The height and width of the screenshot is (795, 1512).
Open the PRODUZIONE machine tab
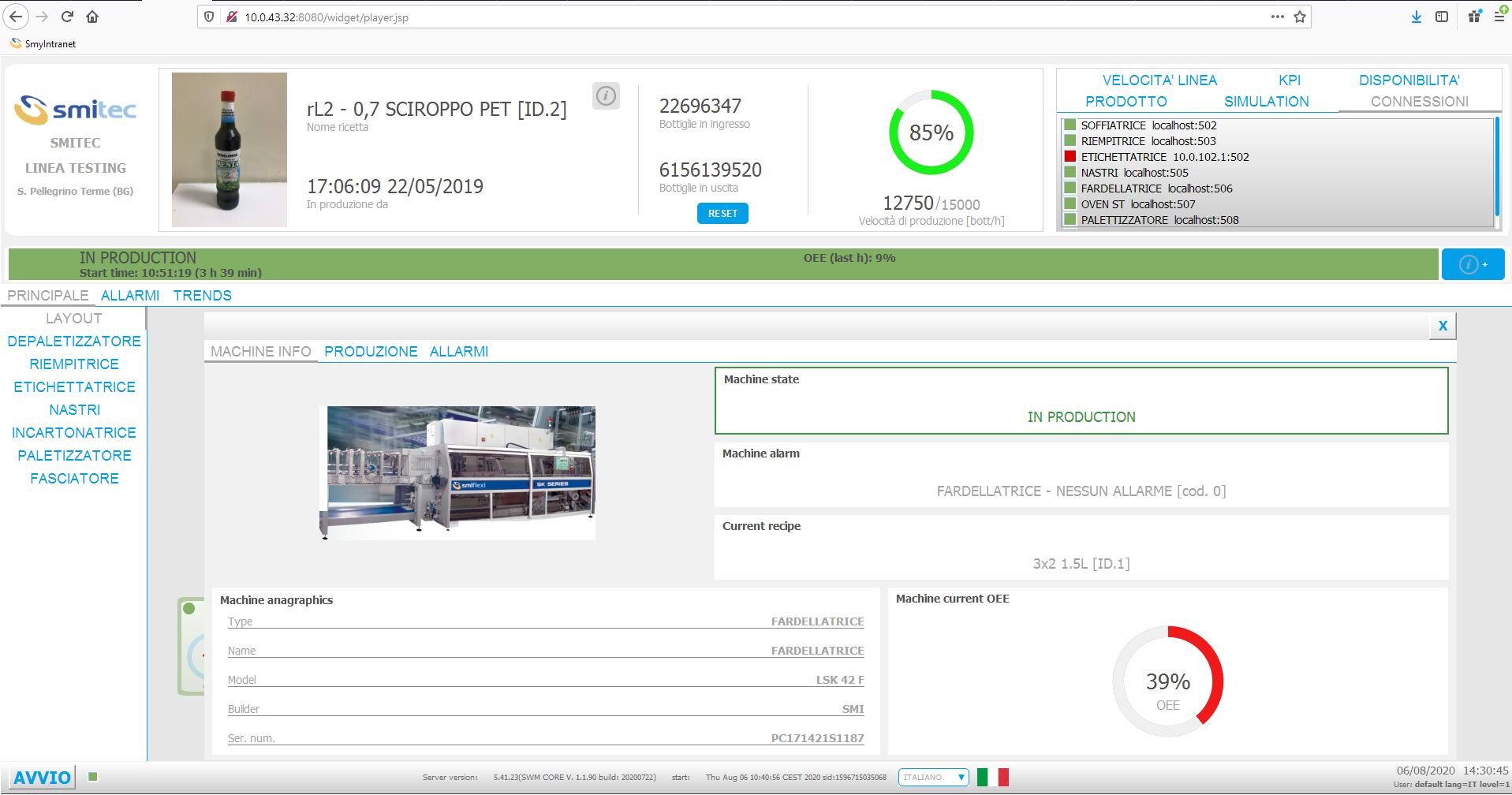371,352
